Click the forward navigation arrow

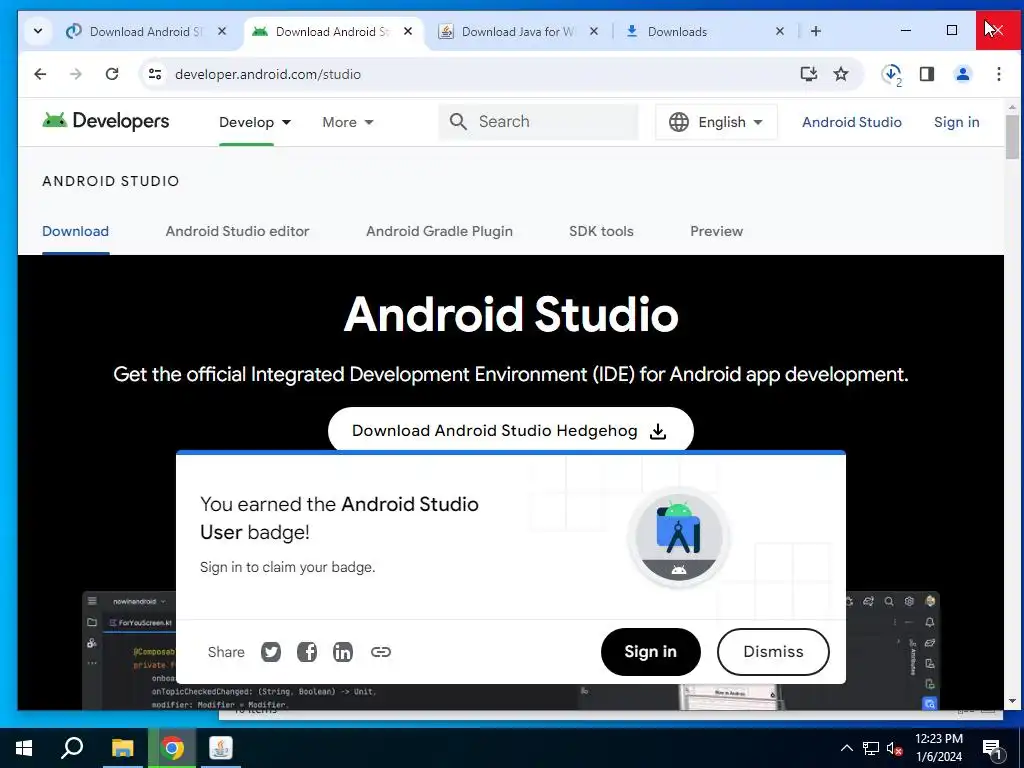tap(76, 74)
